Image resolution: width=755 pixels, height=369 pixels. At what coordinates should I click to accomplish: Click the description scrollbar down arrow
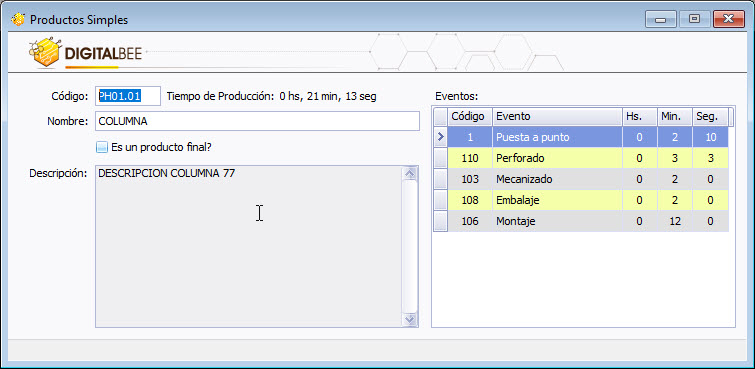[x=410, y=319]
